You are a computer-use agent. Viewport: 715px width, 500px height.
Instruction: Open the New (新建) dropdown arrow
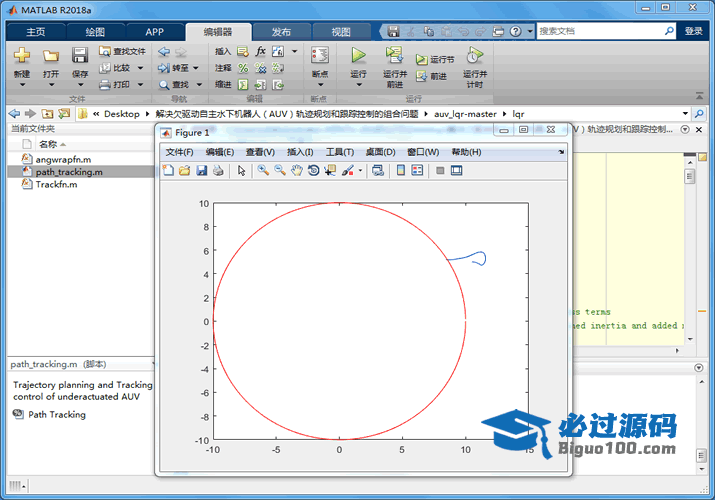(x=21, y=85)
